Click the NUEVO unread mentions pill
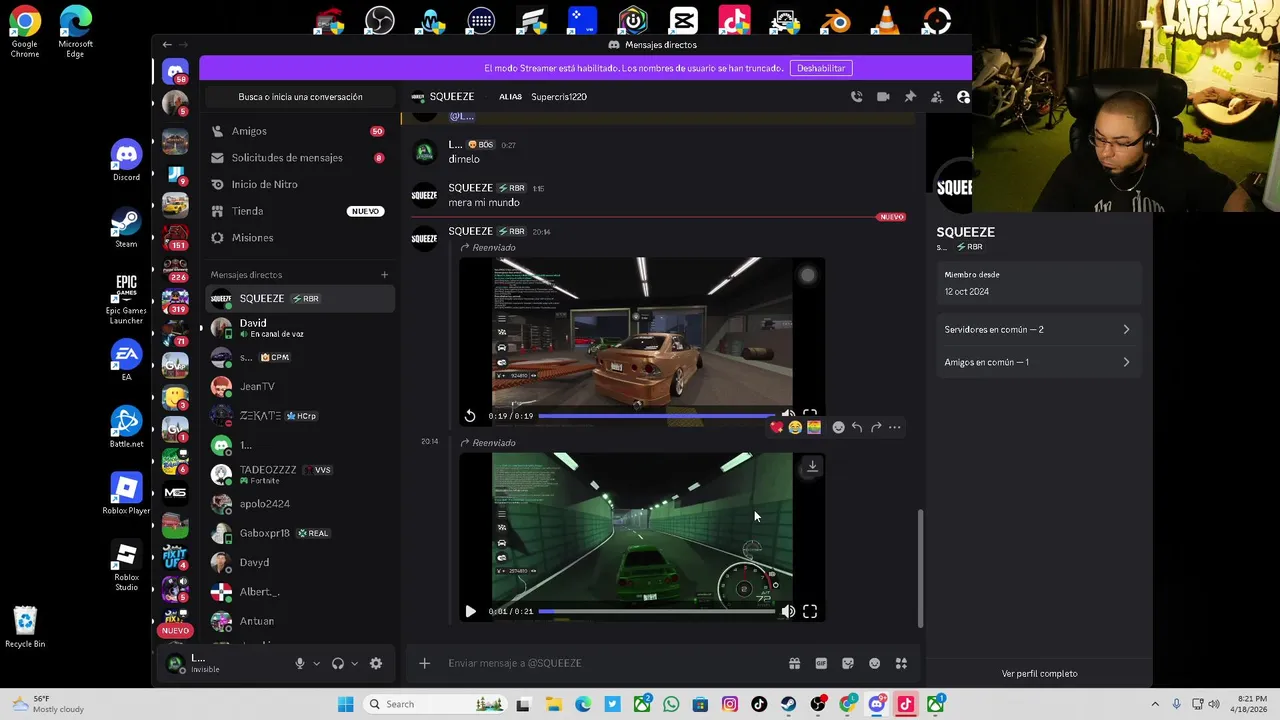The width and height of the screenshot is (1280, 720). click(175, 631)
